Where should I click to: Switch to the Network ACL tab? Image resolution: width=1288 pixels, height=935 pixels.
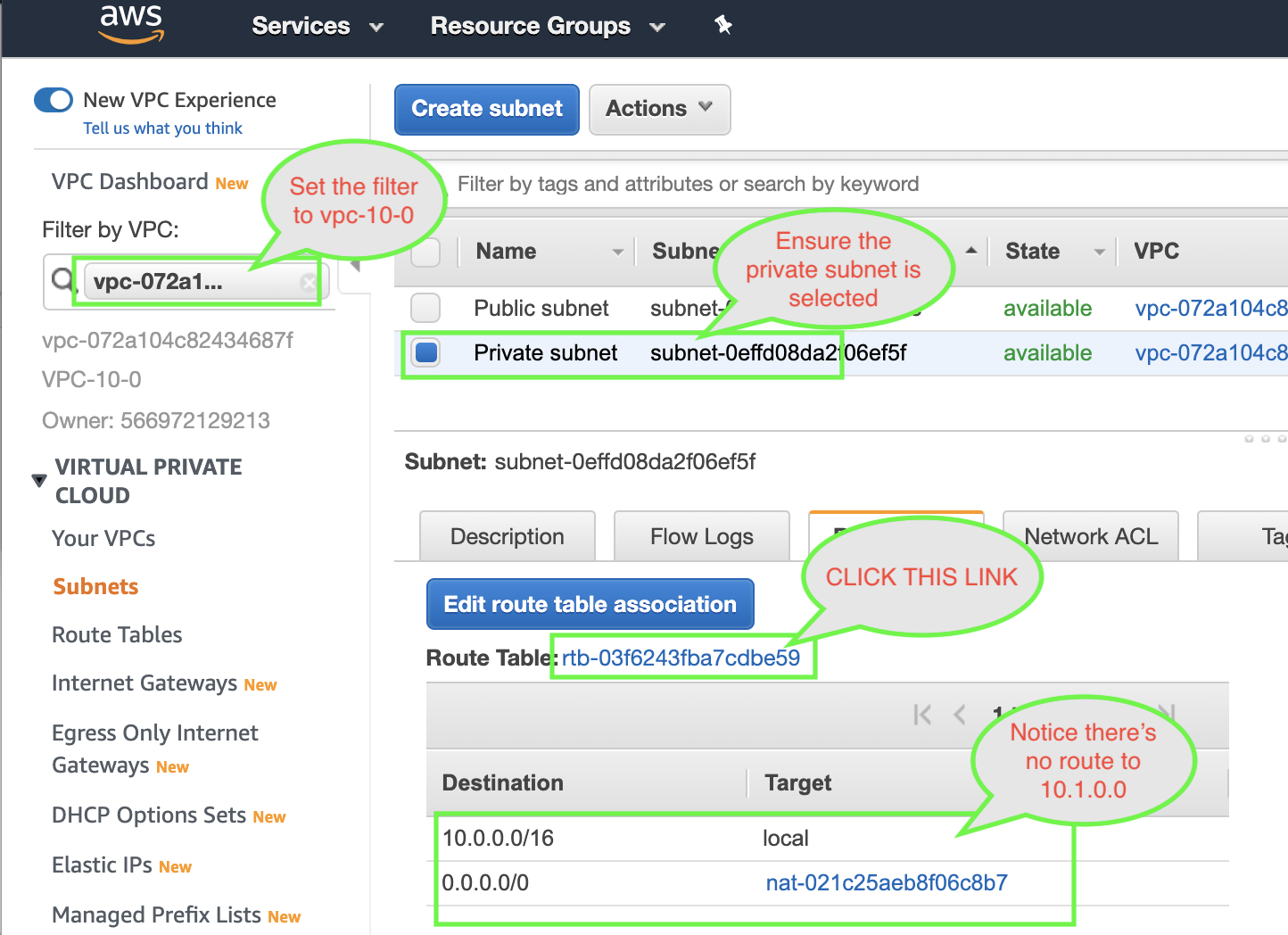point(1091,536)
